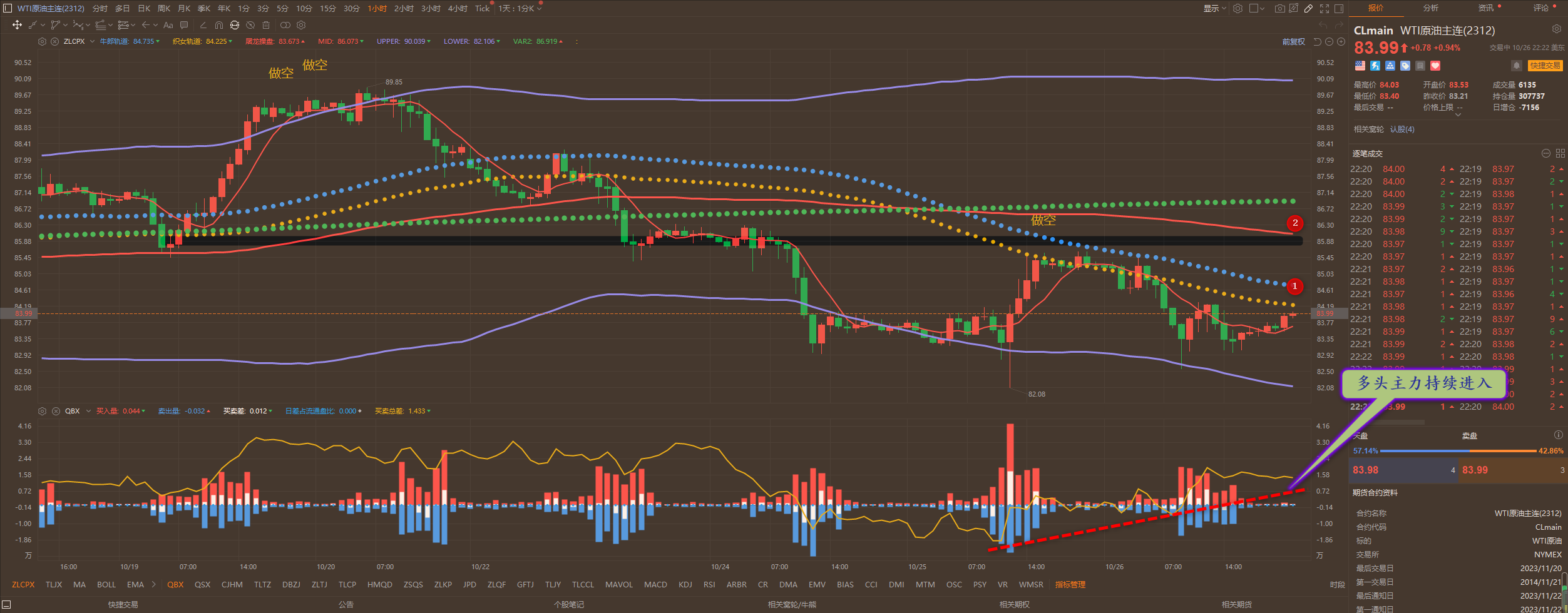Select the MACD indicator
This screenshot has width=1568, height=613.
655,585
